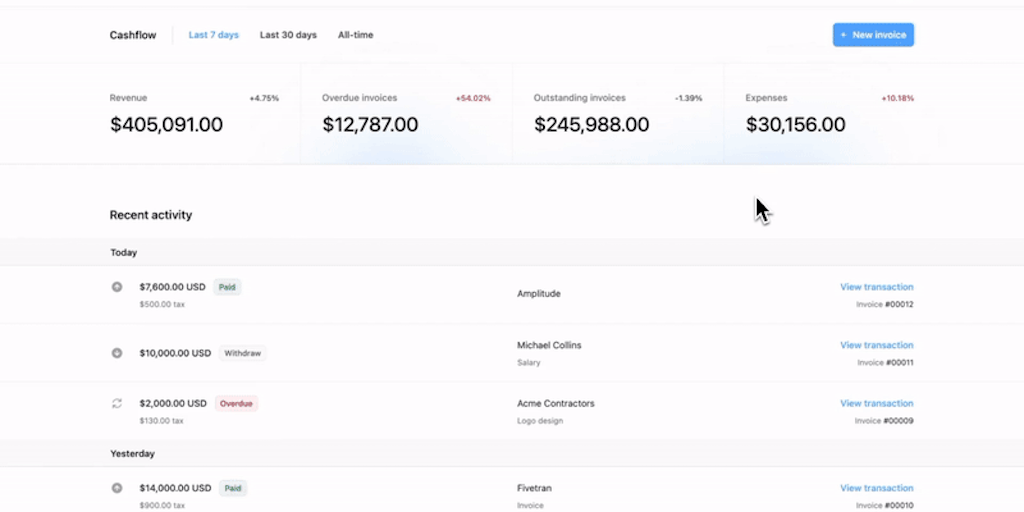Select the Overdue invoices amount $12,787.00
1024x512 pixels.
370,125
